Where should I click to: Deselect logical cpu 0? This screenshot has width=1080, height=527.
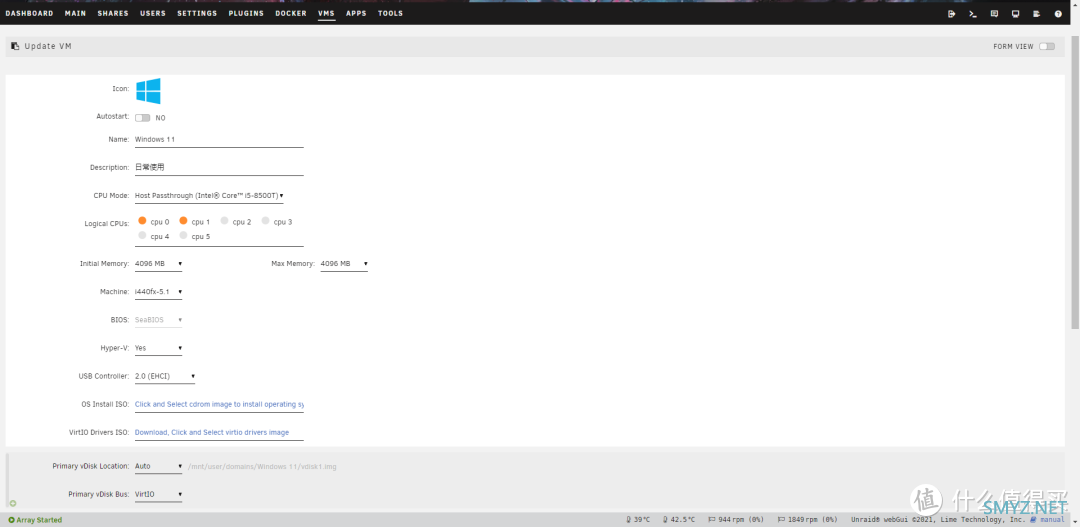143,221
